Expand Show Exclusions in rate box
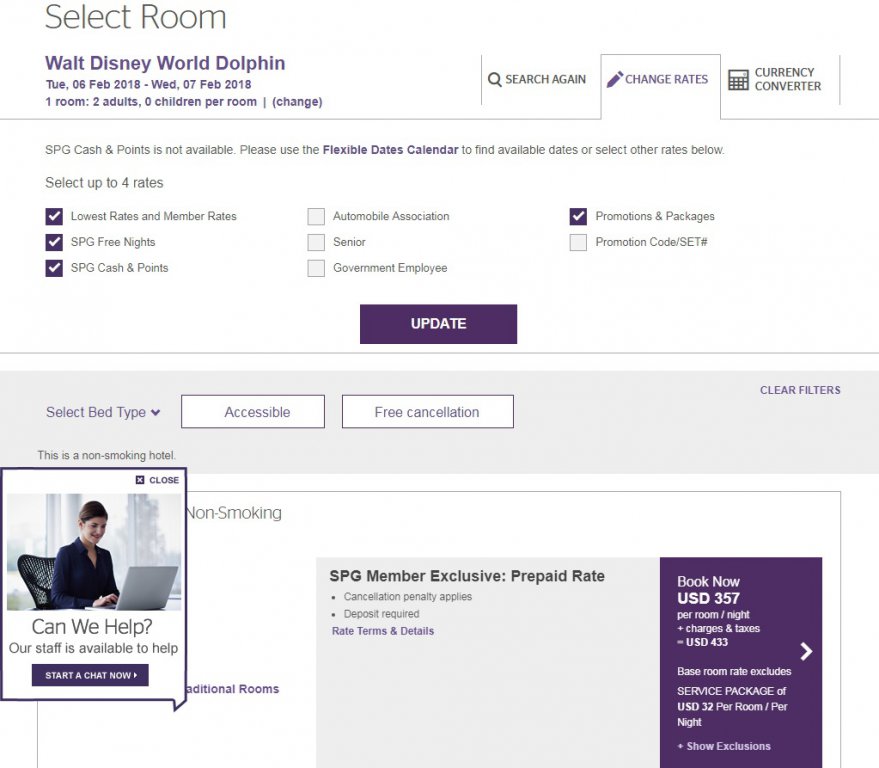Image resolution: width=879 pixels, height=768 pixels. click(724, 746)
